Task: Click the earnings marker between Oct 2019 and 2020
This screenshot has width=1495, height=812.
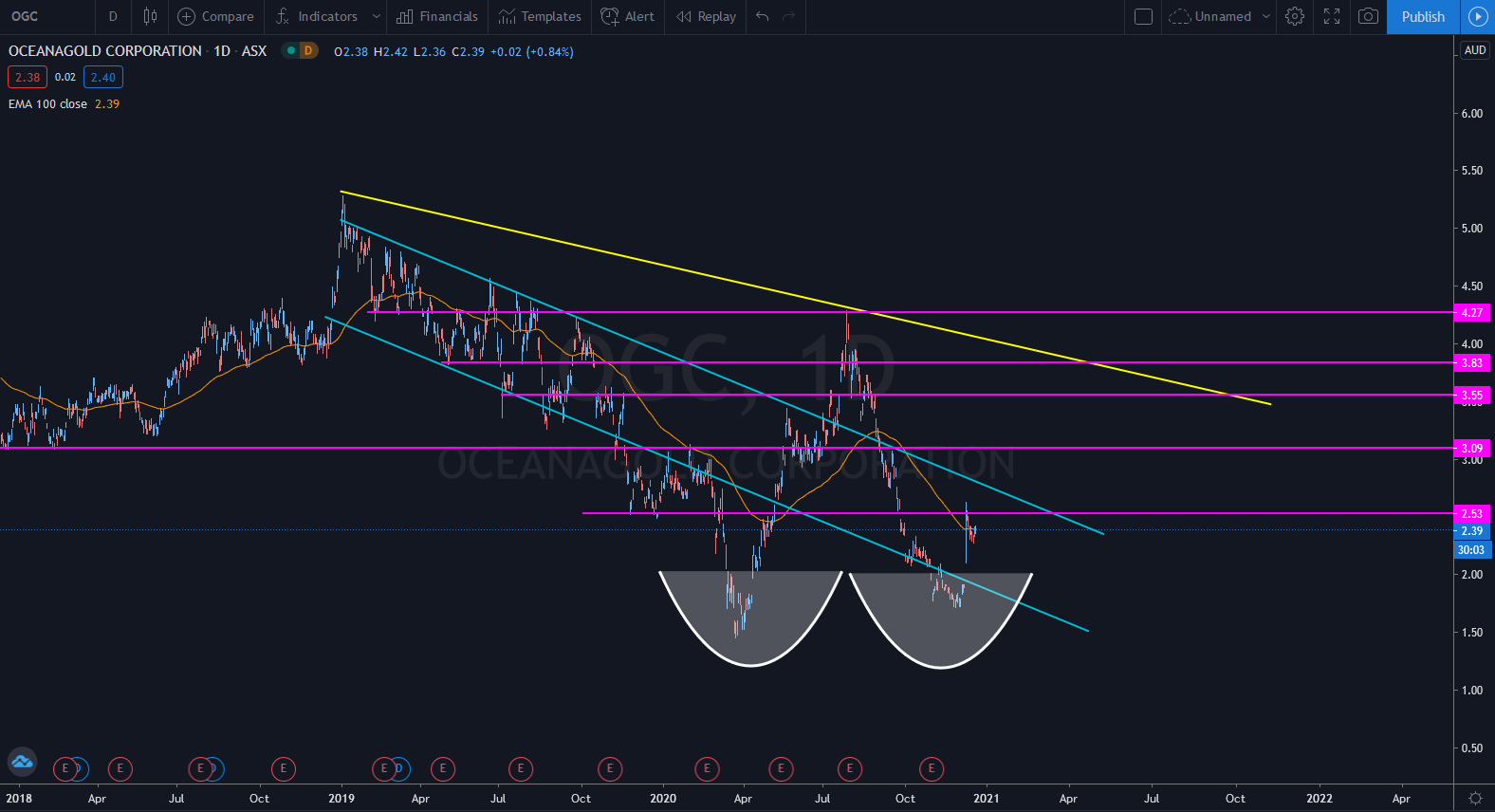Action: click(x=610, y=768)
